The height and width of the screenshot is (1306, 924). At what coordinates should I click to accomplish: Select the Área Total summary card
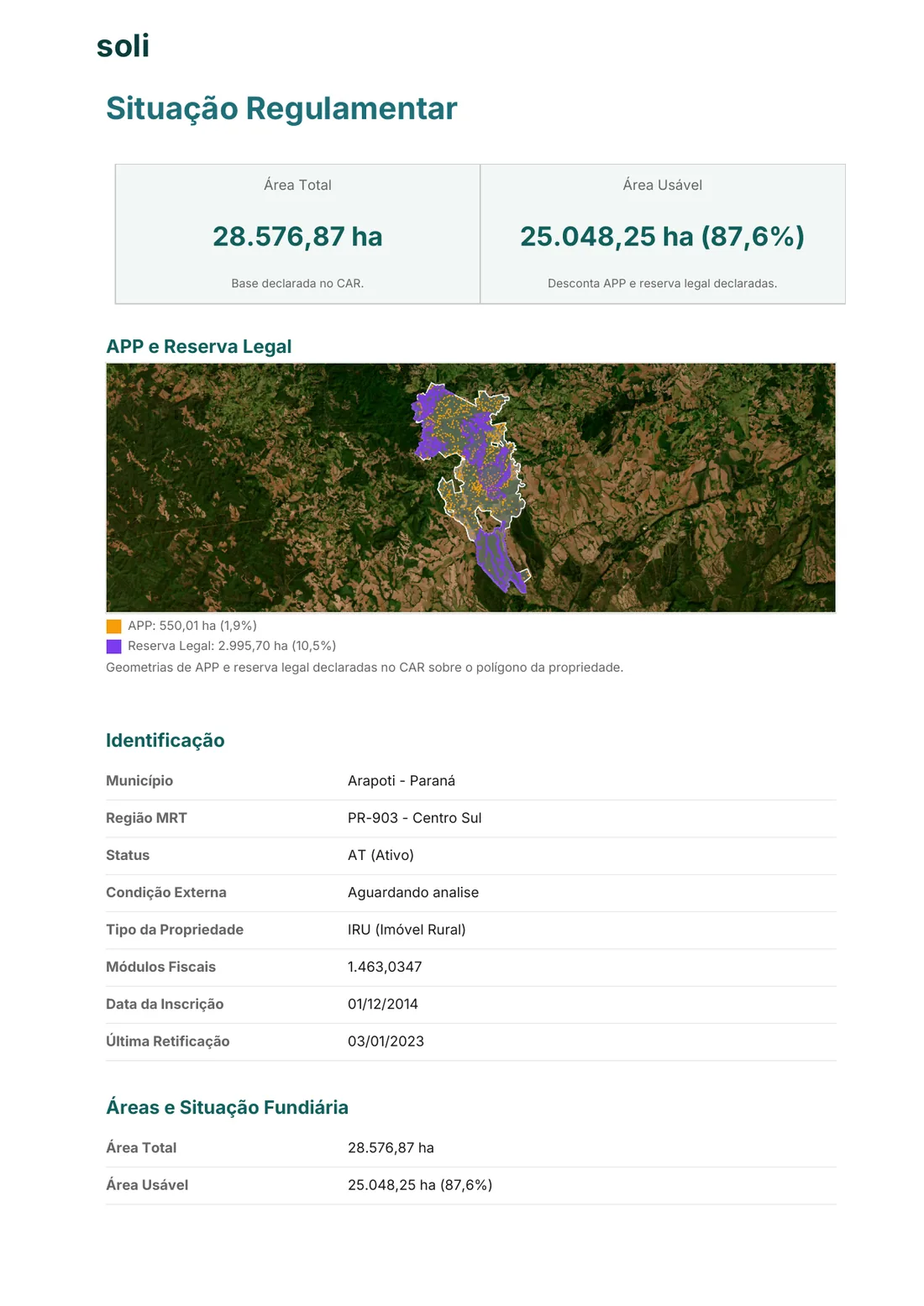(x=297, y=234)
